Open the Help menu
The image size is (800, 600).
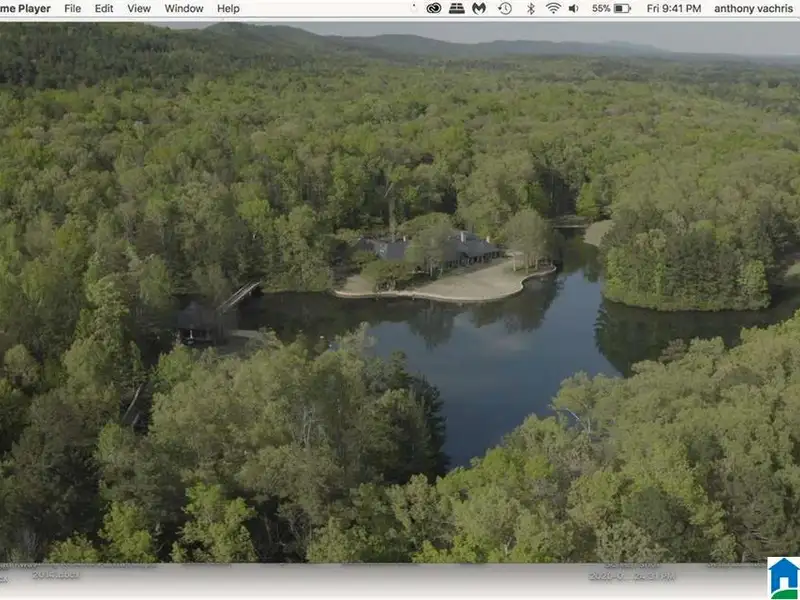tap(228, 8)
